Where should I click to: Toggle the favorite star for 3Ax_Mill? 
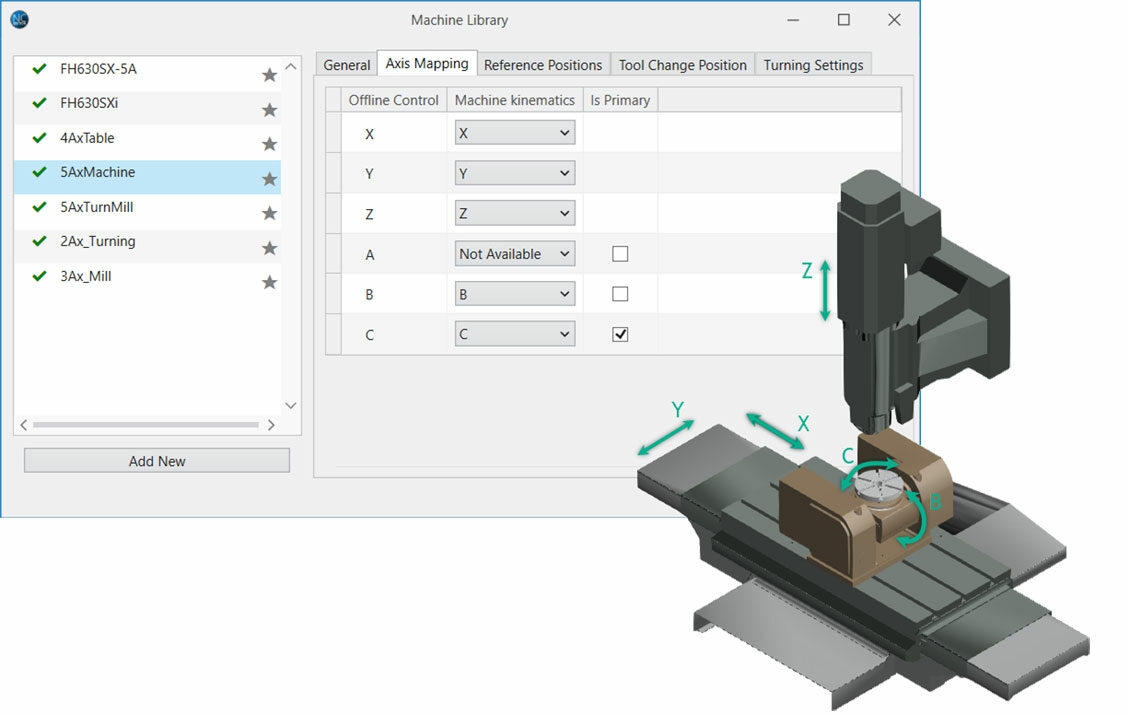pos(269,283)
